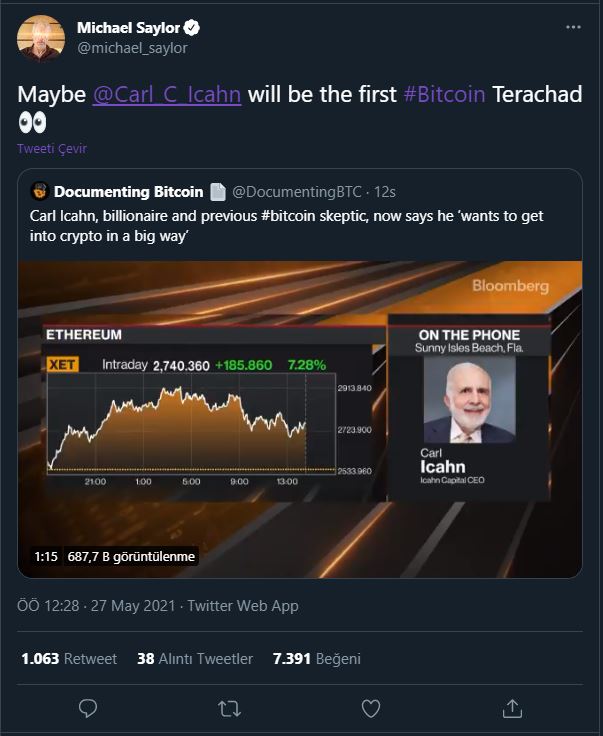Open the share upload icon
The image size is (603, 736).
coord(512,708)
